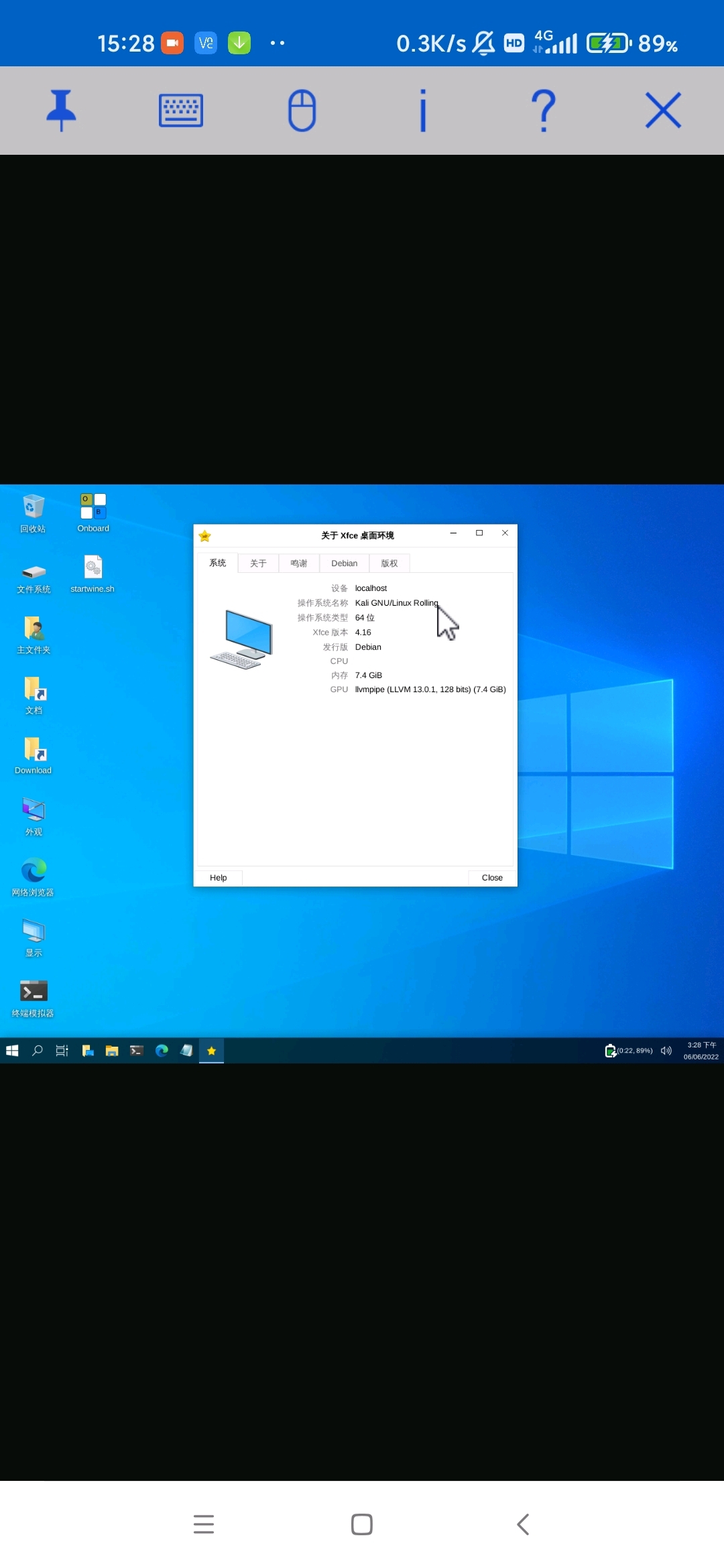The height and width of the screenshot is (1568, 724).
Task: Open the 回收站 recycle bin desktop icon
Action: tap(33, 513)
